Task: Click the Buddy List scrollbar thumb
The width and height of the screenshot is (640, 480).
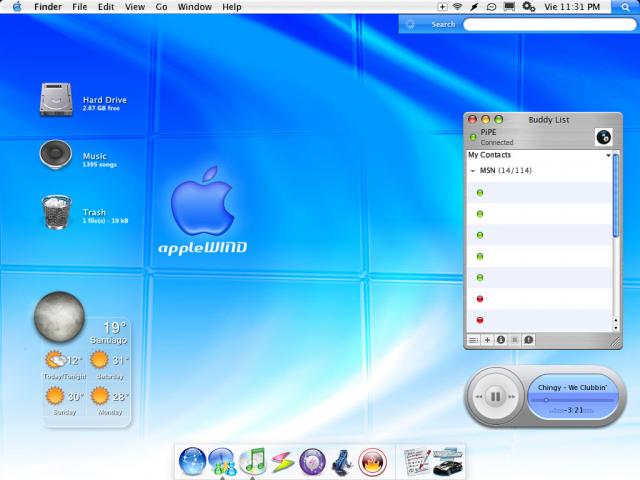Action: tap(616, 195)
